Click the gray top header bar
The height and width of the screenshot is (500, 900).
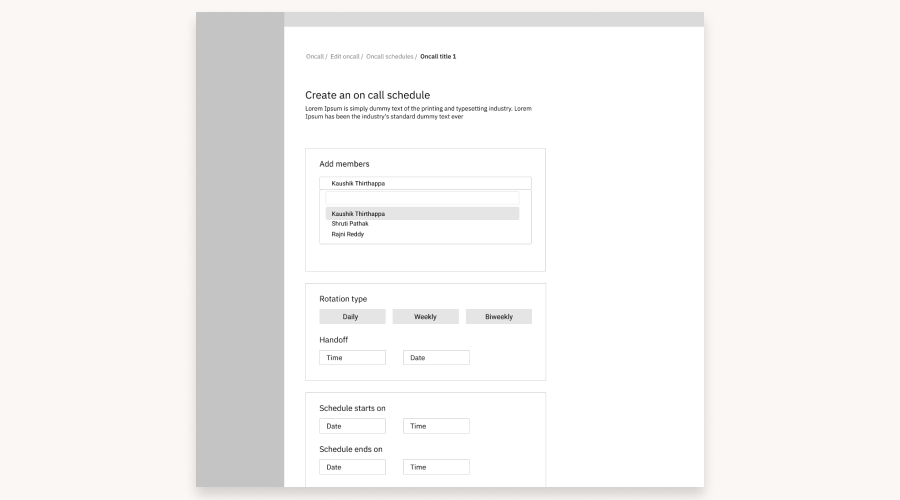click(x=494, y=19)
